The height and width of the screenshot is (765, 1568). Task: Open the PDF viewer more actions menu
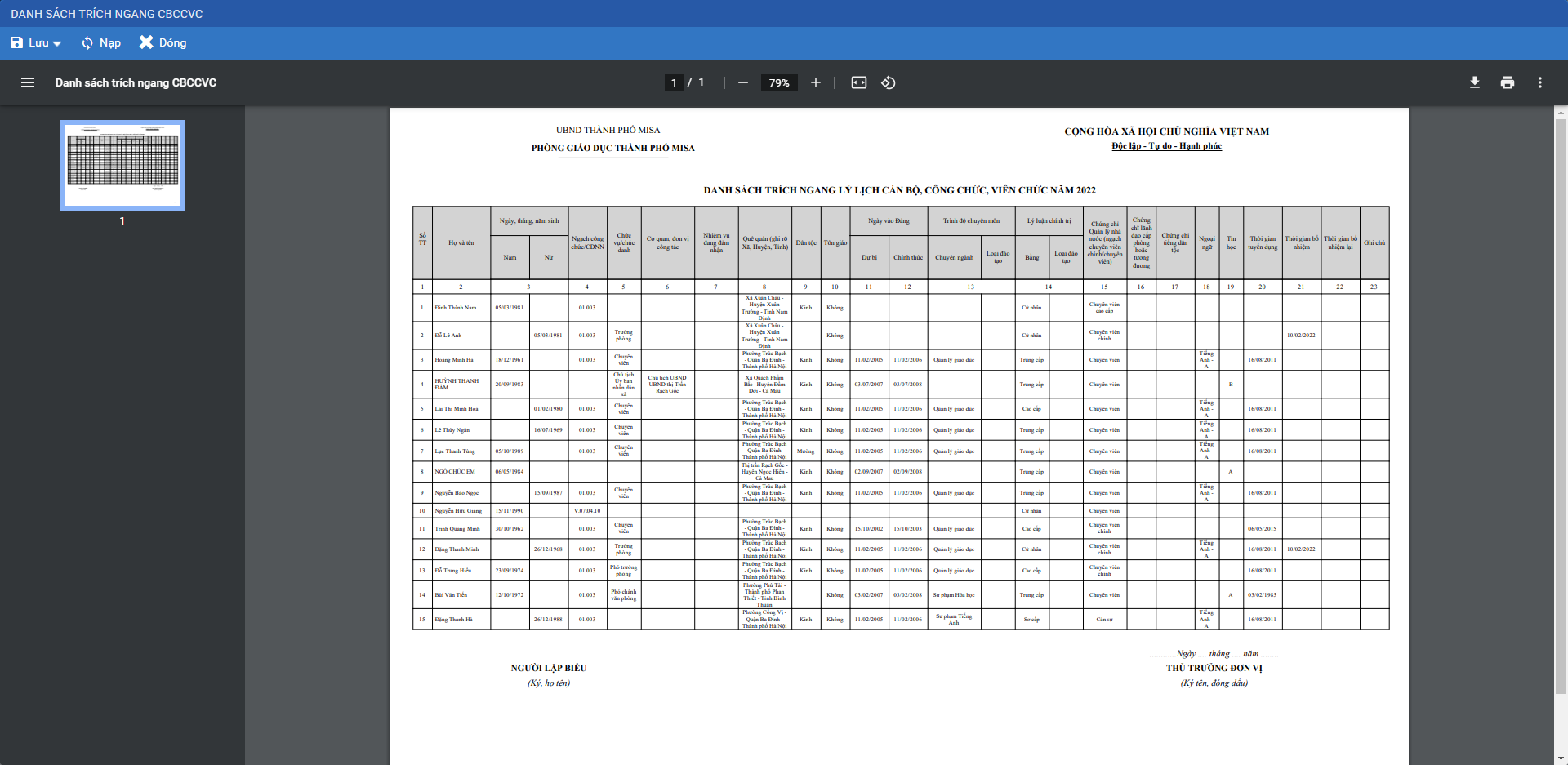pos(1539,82)
